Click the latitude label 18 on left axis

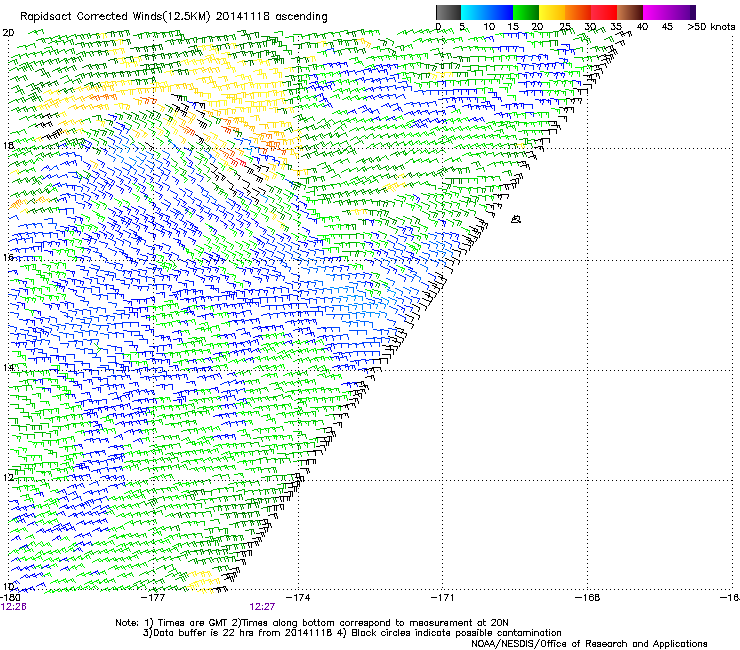[x=8, y=145]
